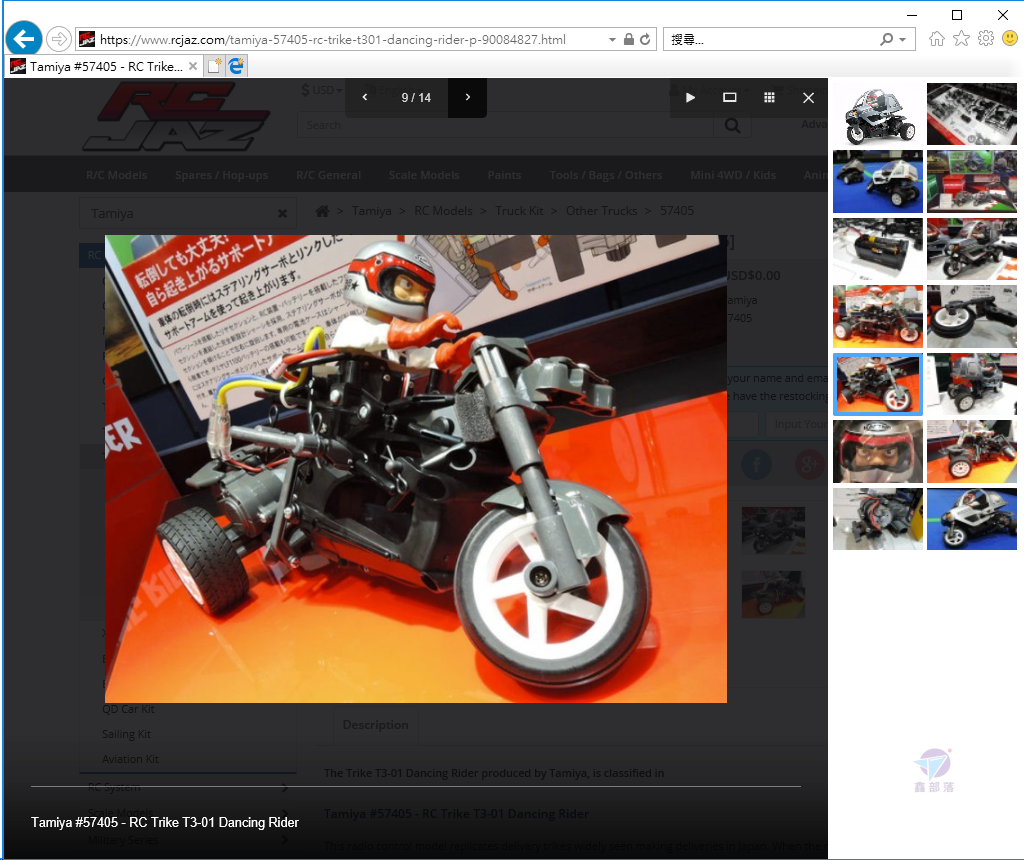Click the RC Jaz site logo

(176, 116)
